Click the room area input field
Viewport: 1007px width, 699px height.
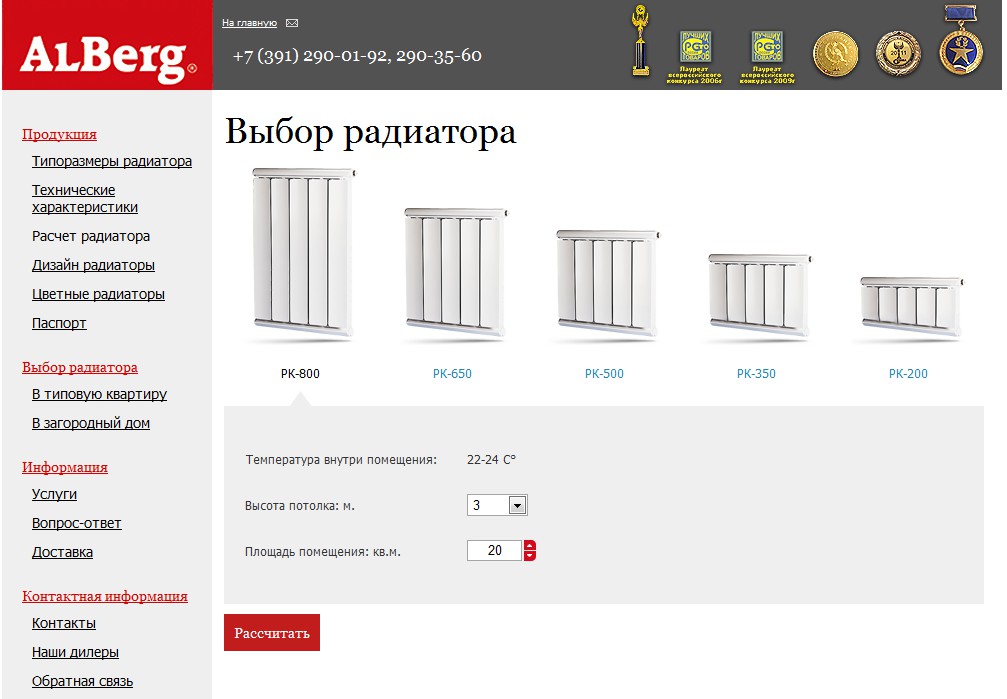point(494,551)
